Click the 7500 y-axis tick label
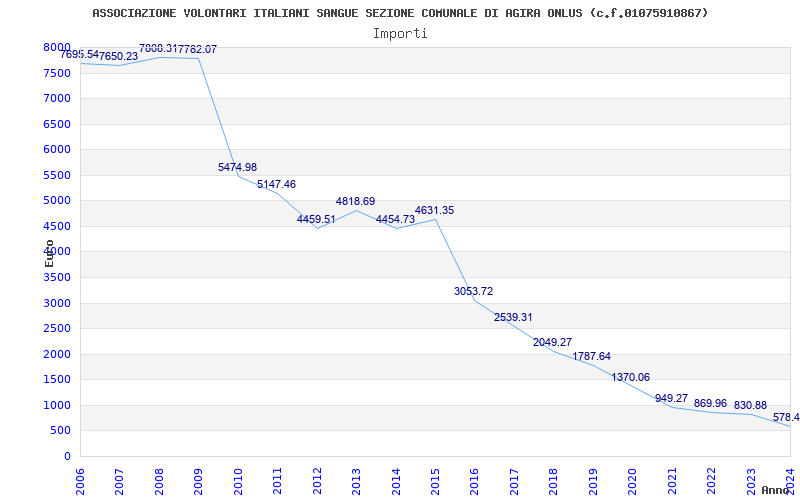This screenshot has height=500, width=800. tap(57, 73)
